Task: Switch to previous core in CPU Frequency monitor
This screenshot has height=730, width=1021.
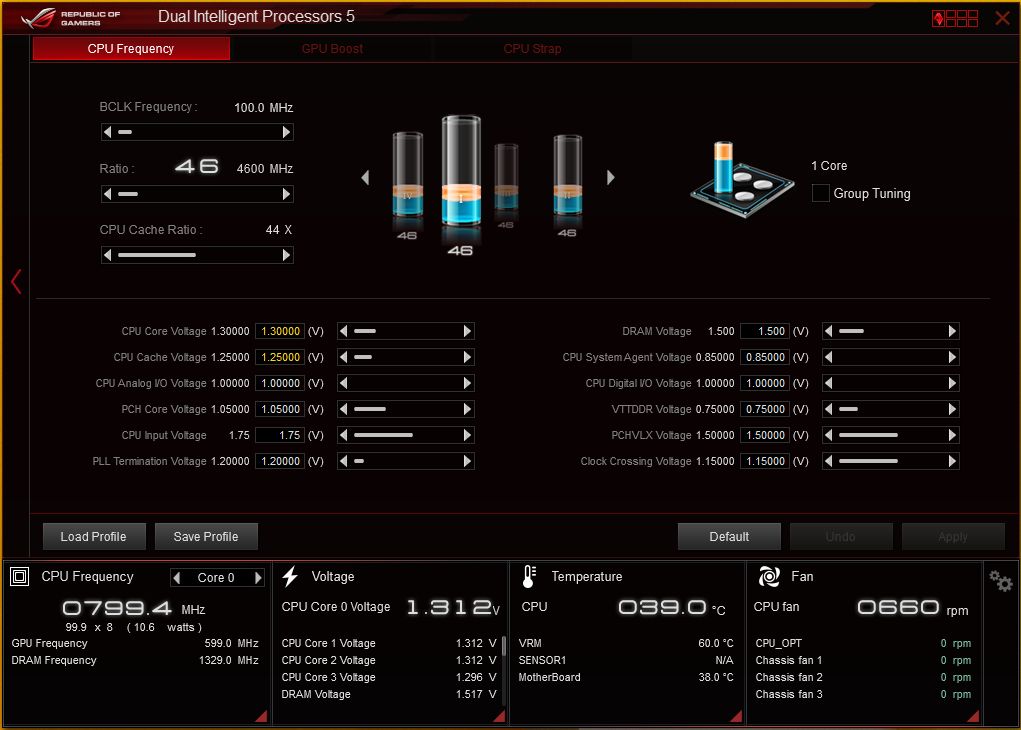Action: pyautogui.click(x=176, y=578)
